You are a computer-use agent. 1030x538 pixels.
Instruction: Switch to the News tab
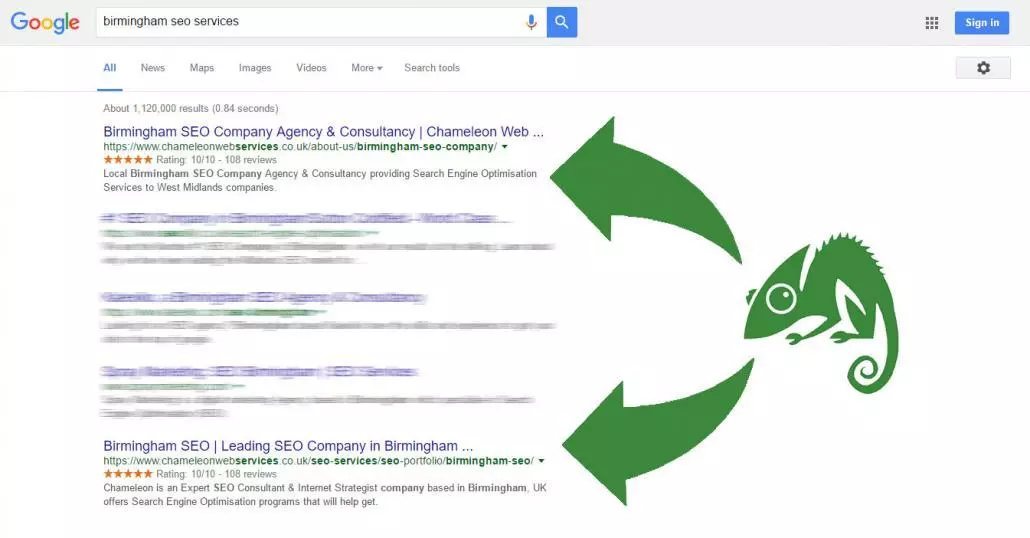[x=152, y=68]
